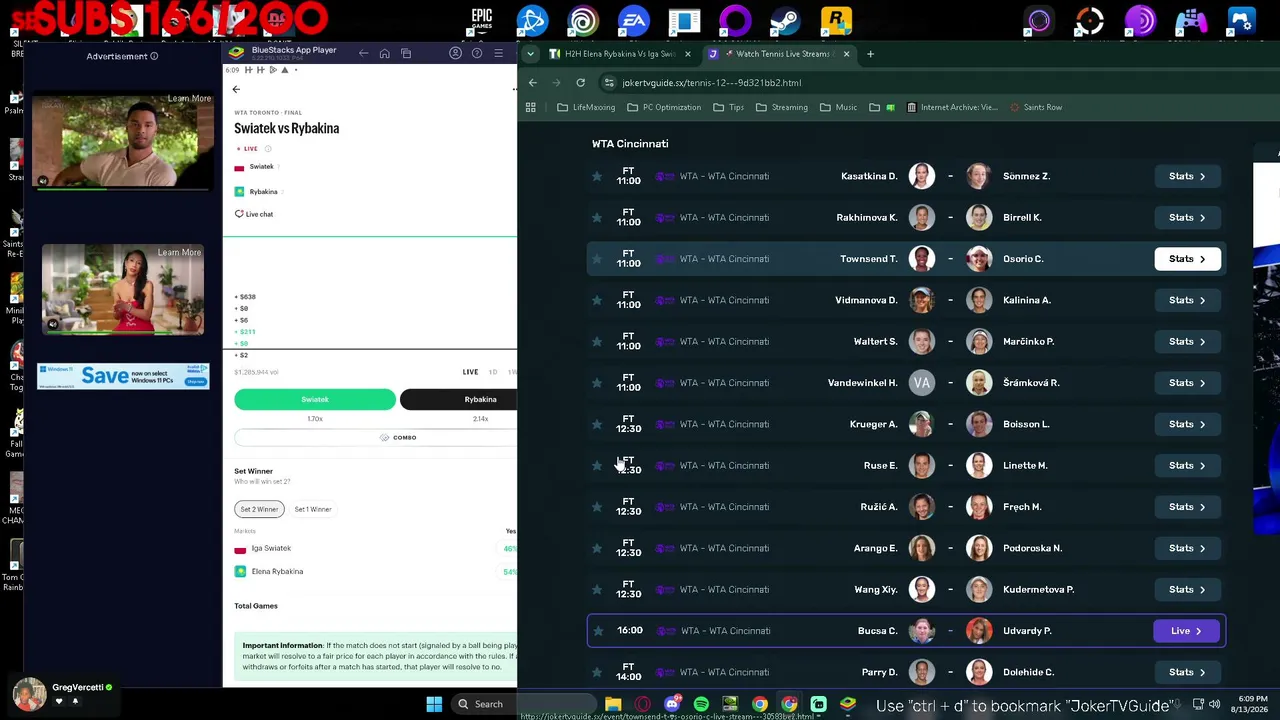Open the PC Optimization bookmarks folder
Image resolution: width=1280 pixels, height=720 pixels.
pos(665,107)
